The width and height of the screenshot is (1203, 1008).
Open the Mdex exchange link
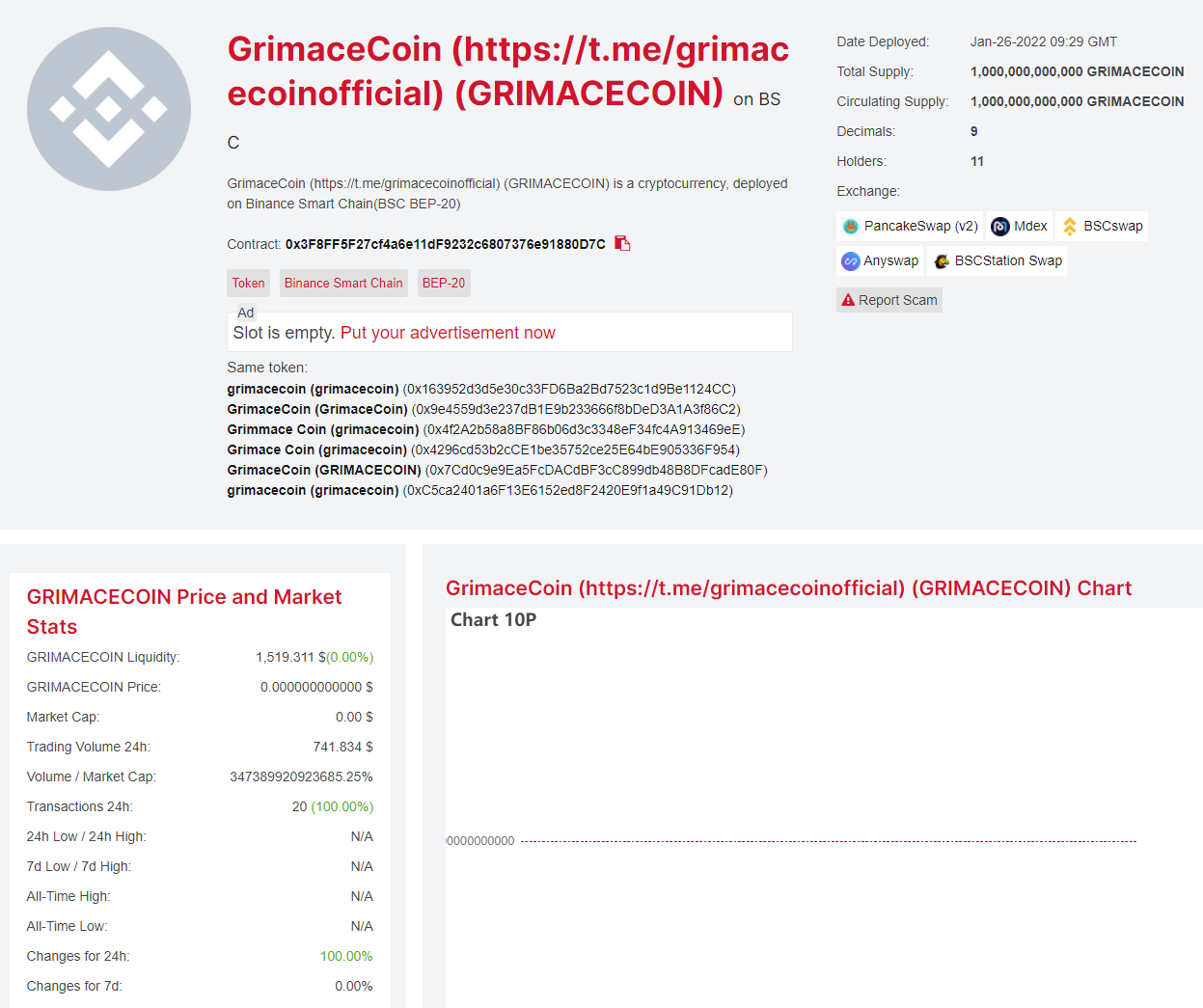(x=1019, y=226)
